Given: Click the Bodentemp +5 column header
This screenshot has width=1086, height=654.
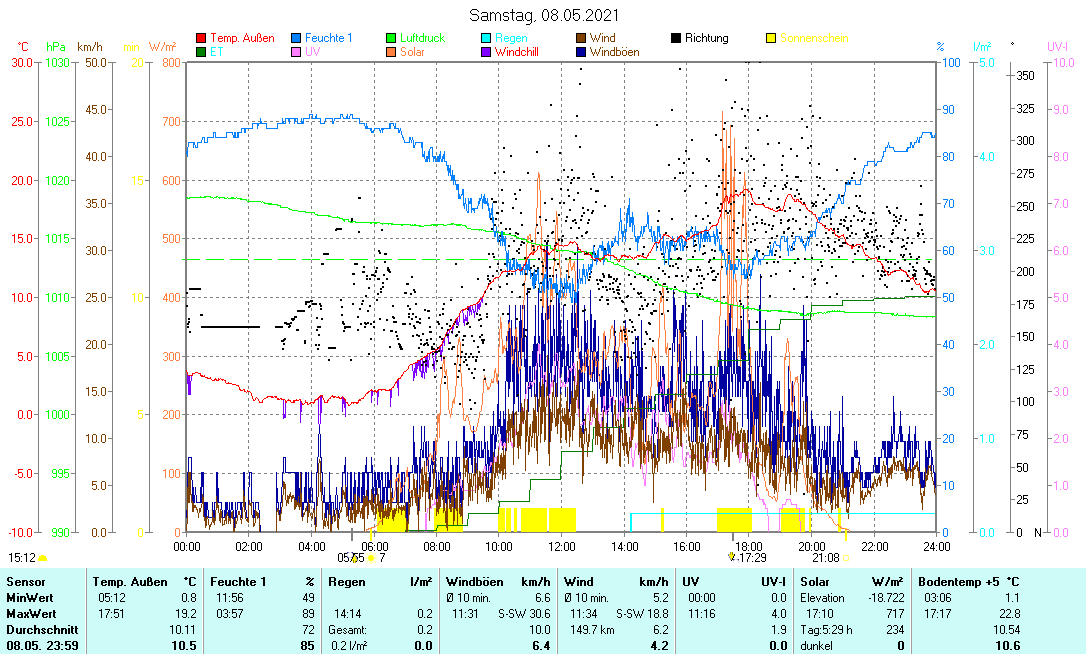Looking at the screenshot, I should [x=955, y=581].
